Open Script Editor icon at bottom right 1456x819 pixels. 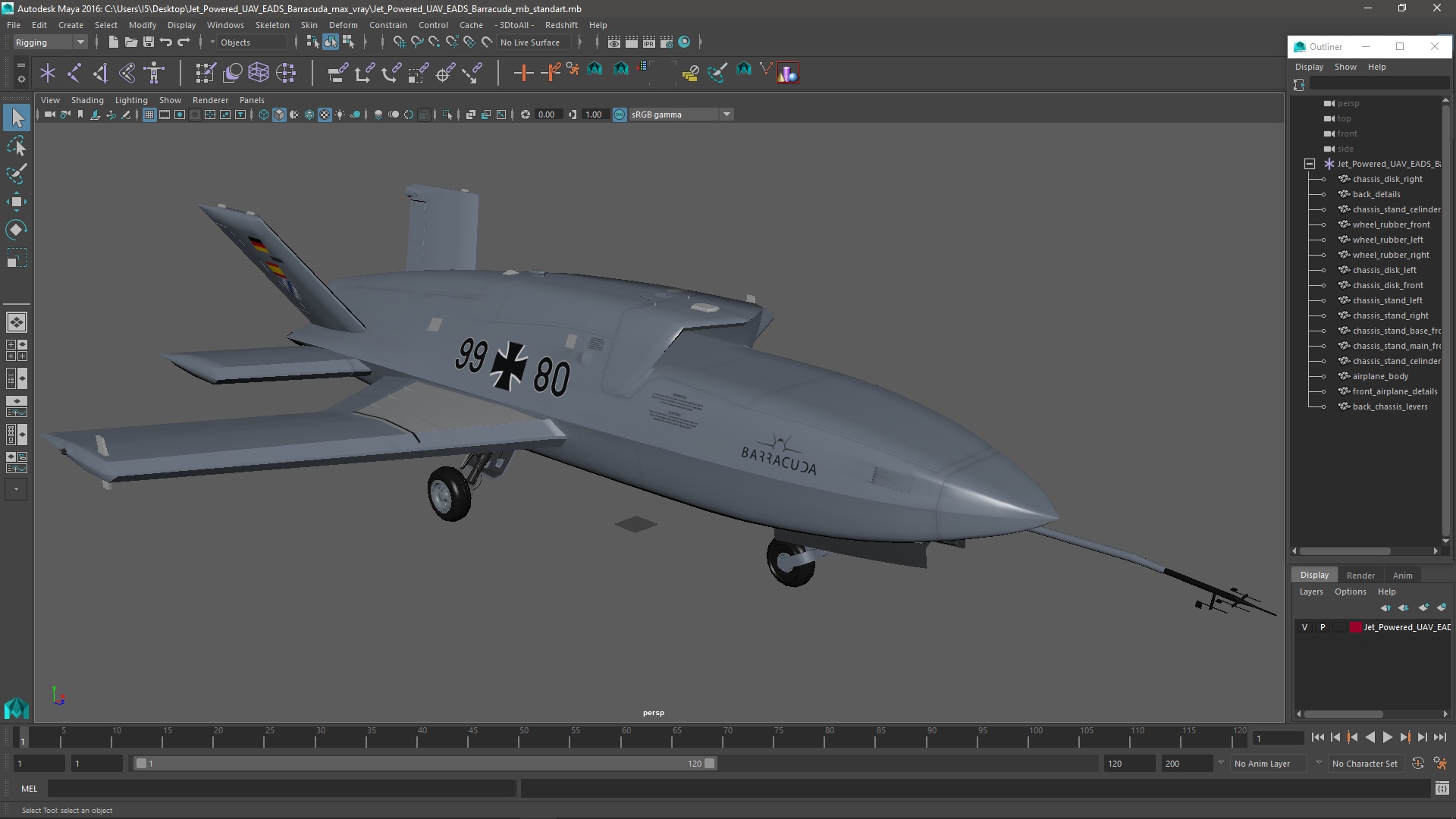[1442, 789]
